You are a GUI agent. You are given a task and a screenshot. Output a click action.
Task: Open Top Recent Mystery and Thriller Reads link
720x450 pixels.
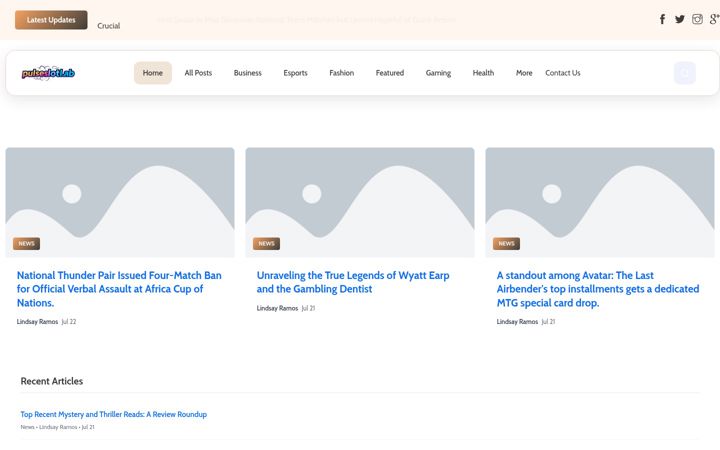point(113,414)
